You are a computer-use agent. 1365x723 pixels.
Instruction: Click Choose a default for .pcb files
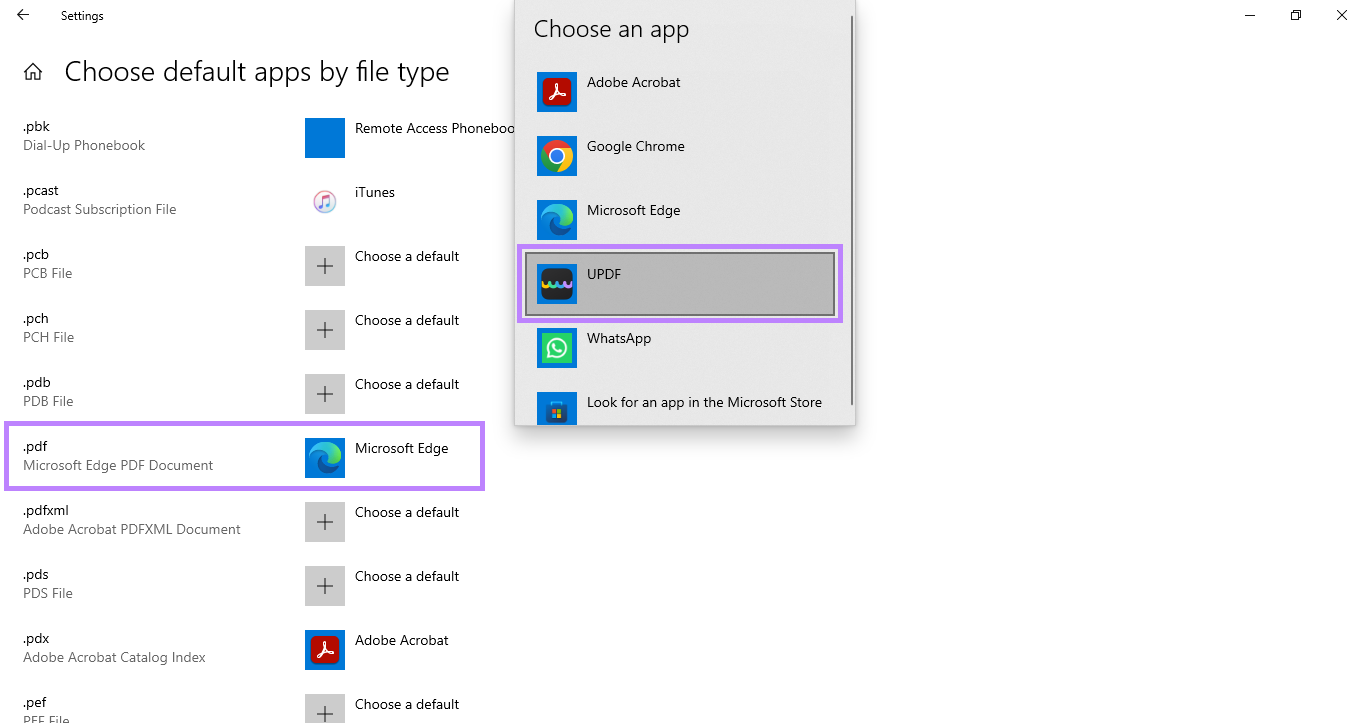[324, 265]
